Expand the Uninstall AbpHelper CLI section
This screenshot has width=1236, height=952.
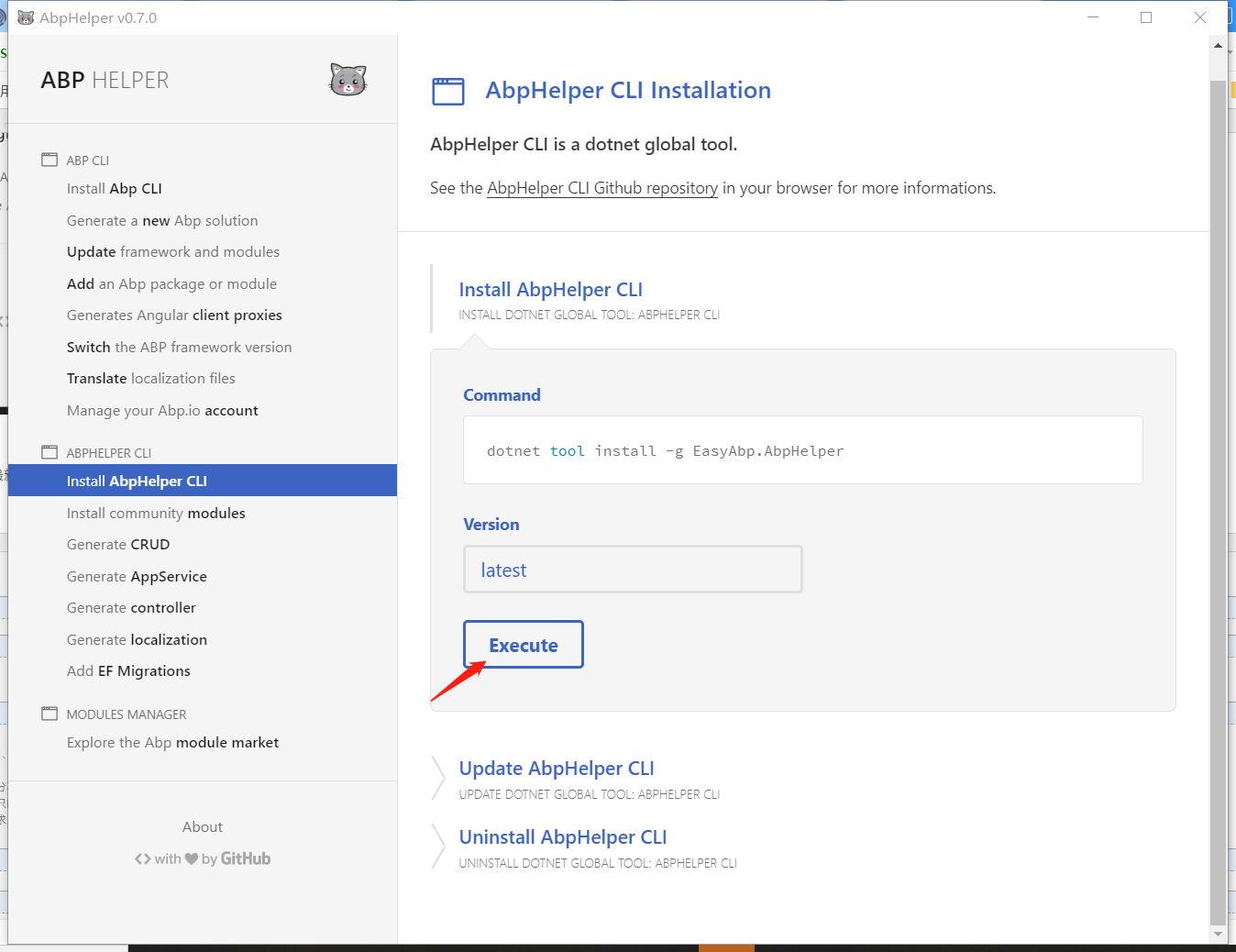pyautogui.click(x=563, y=837)
